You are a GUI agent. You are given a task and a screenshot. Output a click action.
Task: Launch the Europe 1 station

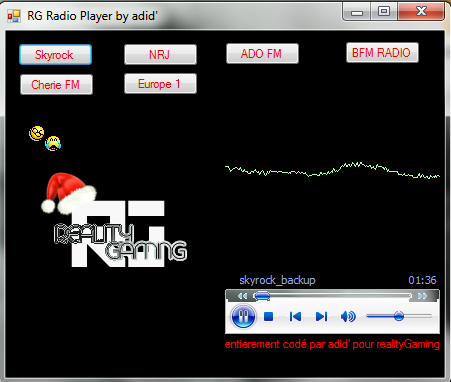click(160, 84)
